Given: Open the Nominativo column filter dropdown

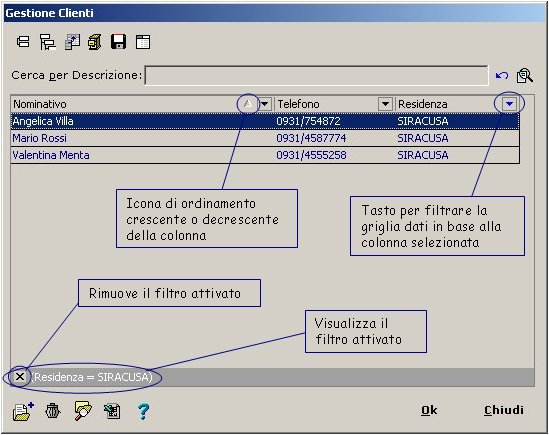Looking at the screenshot, I should pyautogui.click(x=265, y=104).
